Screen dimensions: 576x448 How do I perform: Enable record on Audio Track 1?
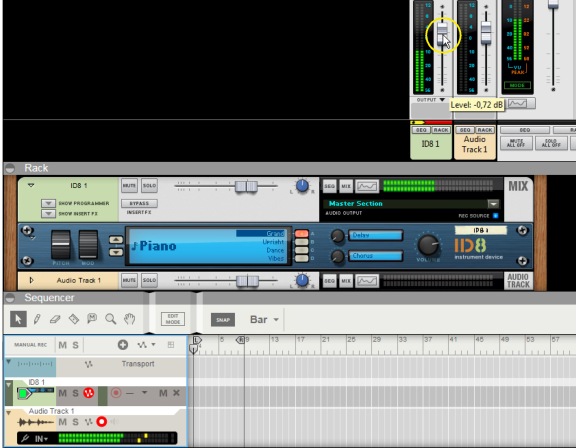coord(102,422)
